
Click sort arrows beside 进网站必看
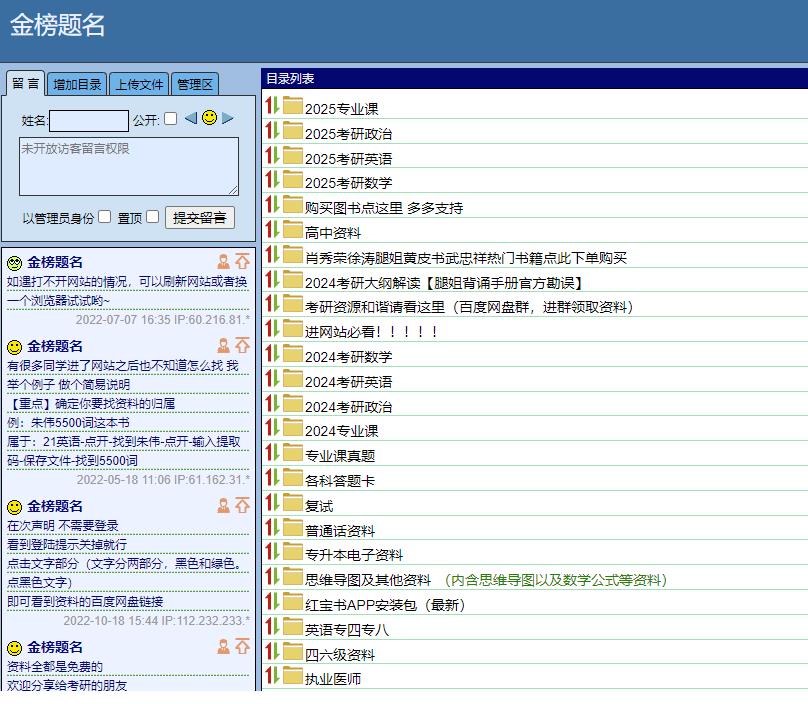point(272,329)
